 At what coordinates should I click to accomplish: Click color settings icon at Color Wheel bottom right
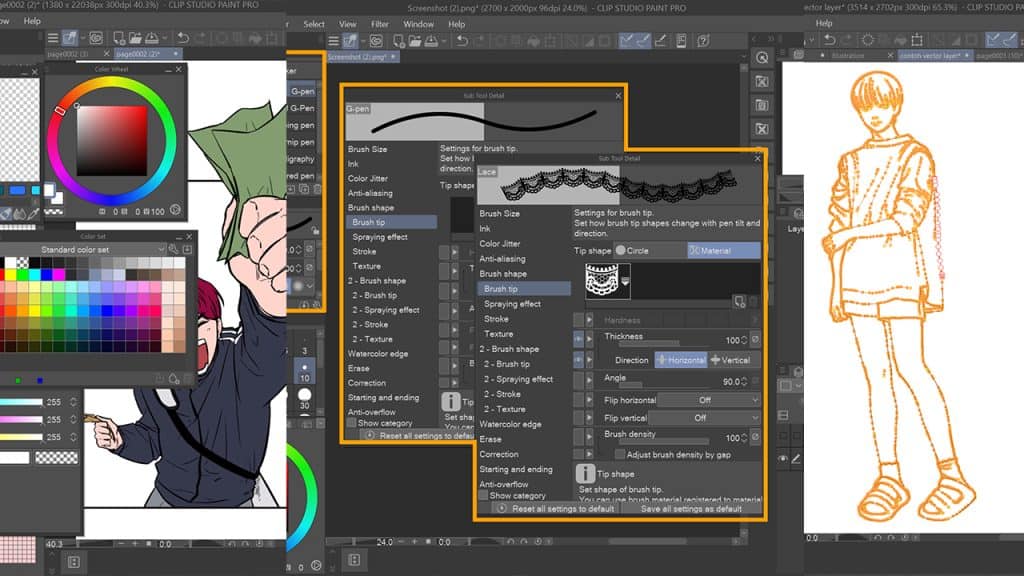click(x=175, y=210)
